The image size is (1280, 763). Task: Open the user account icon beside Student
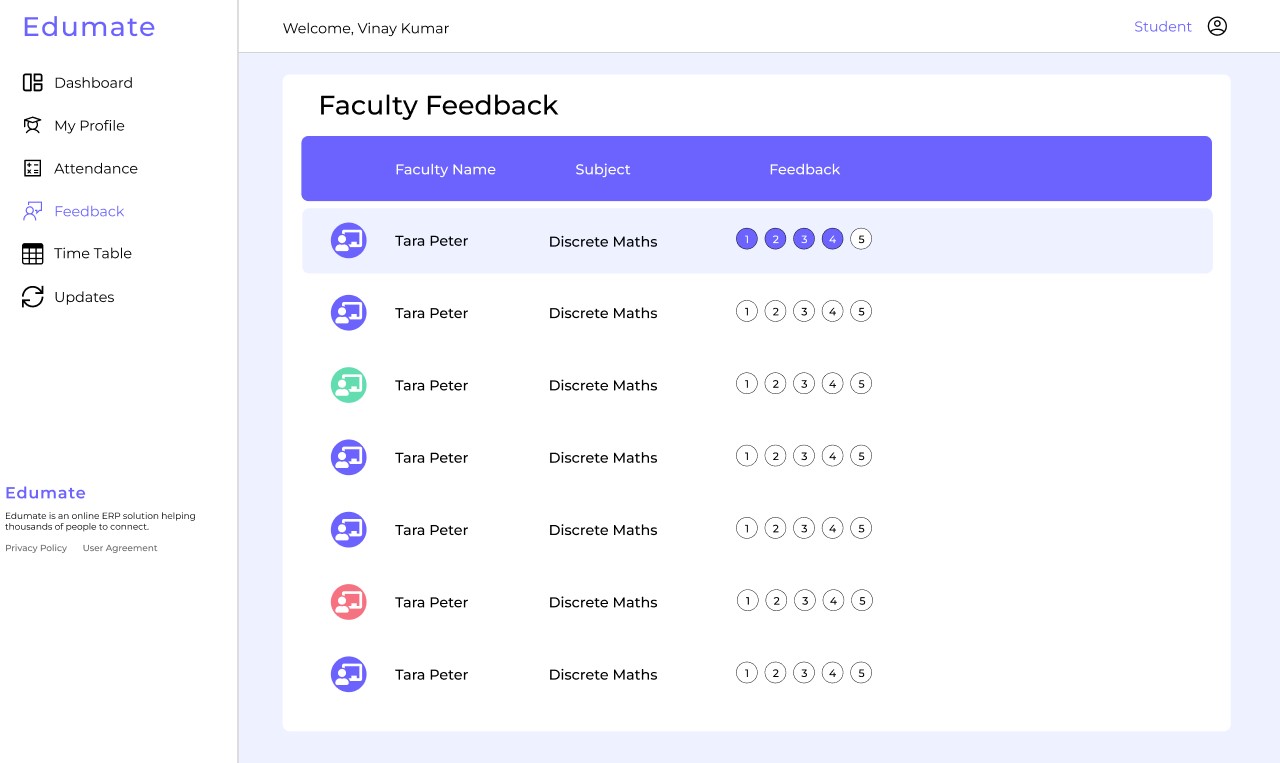[1217, 27]
